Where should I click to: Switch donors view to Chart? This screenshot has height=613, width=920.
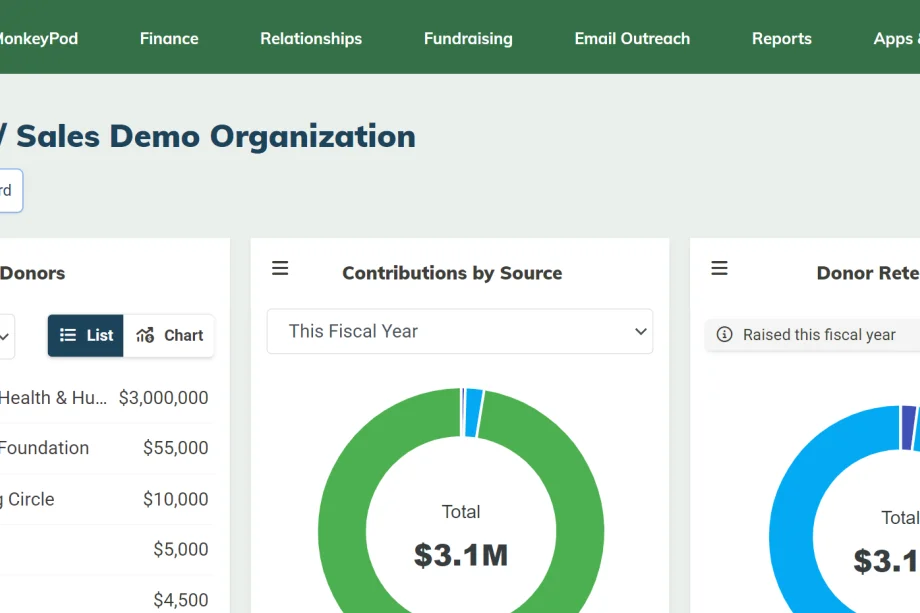tap(169, 336)
